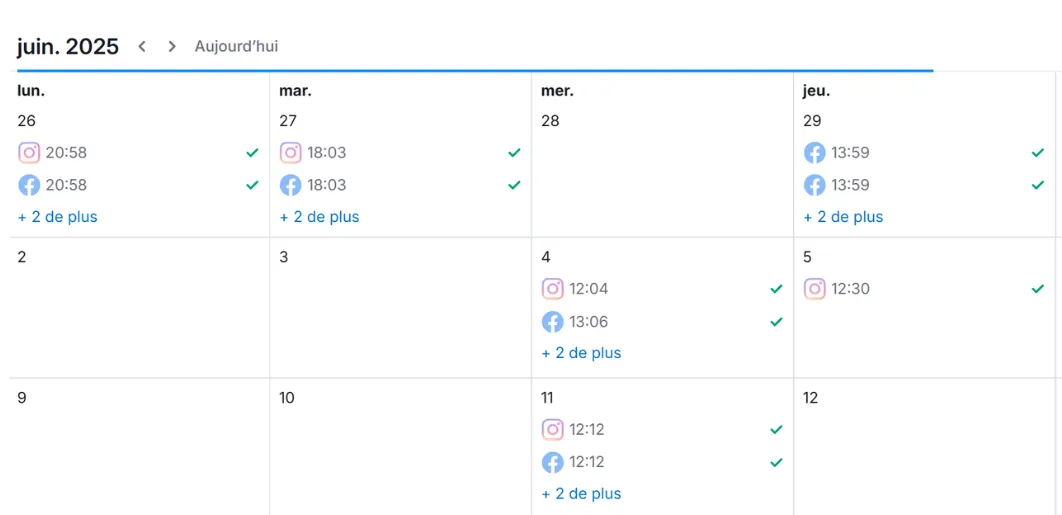Expand '+ 2 de plus' on Tuesday 27
This screenshot has width=1062, height=515.
320,217
